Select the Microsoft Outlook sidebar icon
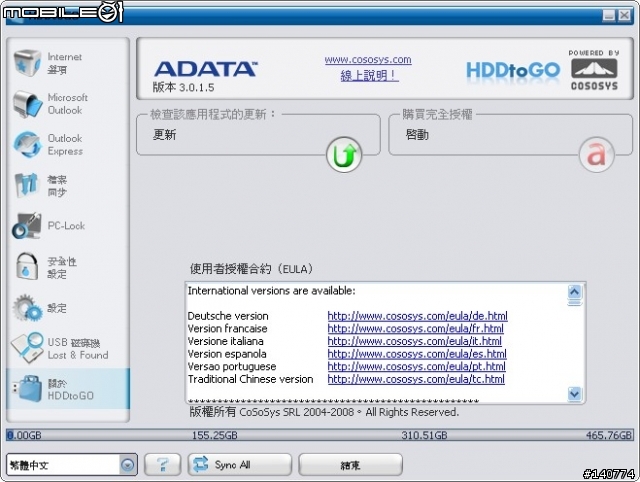The image size is (640, 482). pyautogui.click(x=27, y=104)
